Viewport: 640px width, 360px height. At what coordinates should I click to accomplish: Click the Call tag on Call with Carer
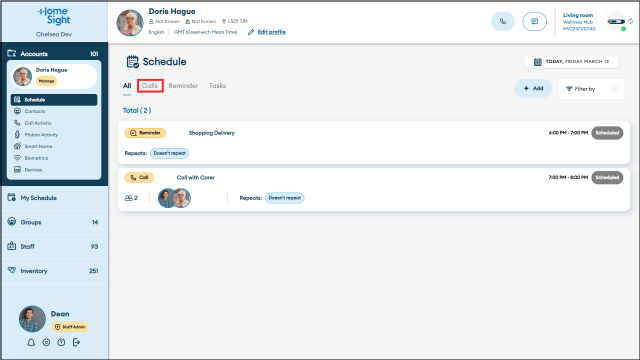coord(139,178)
